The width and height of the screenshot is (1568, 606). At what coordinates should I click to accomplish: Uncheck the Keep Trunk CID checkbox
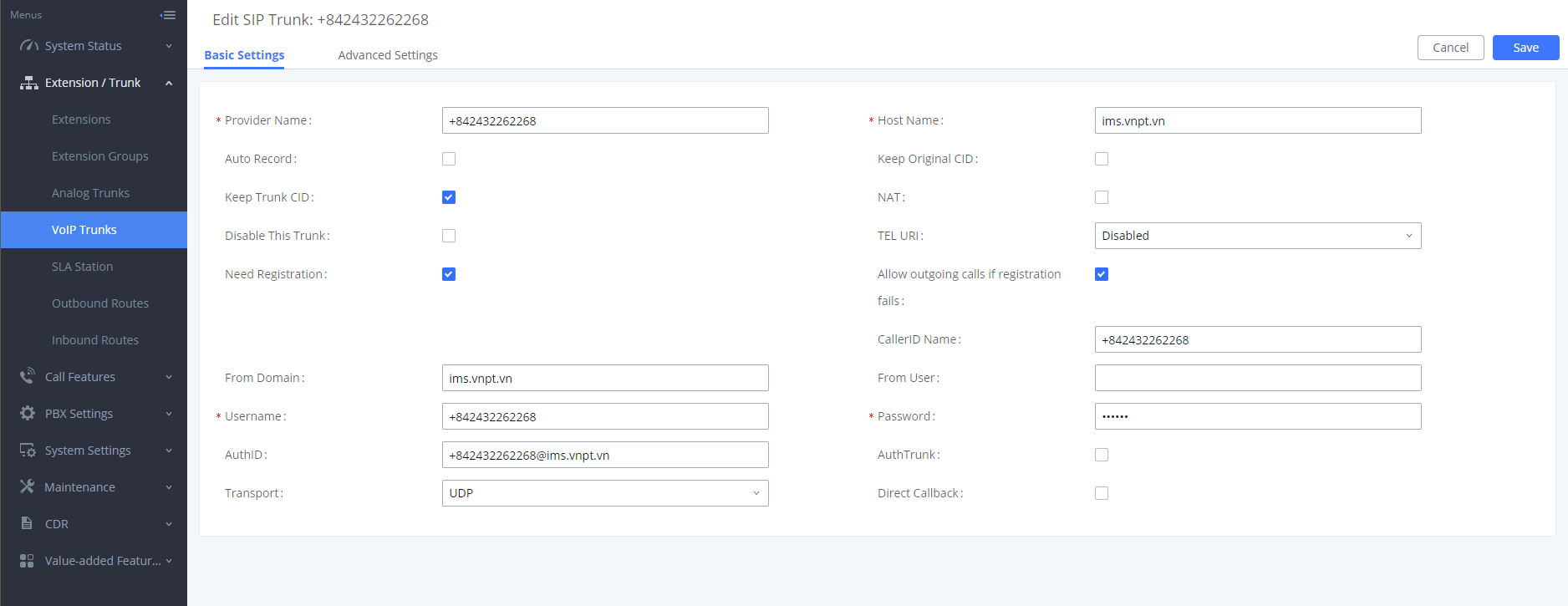click(x=449, y=197)
